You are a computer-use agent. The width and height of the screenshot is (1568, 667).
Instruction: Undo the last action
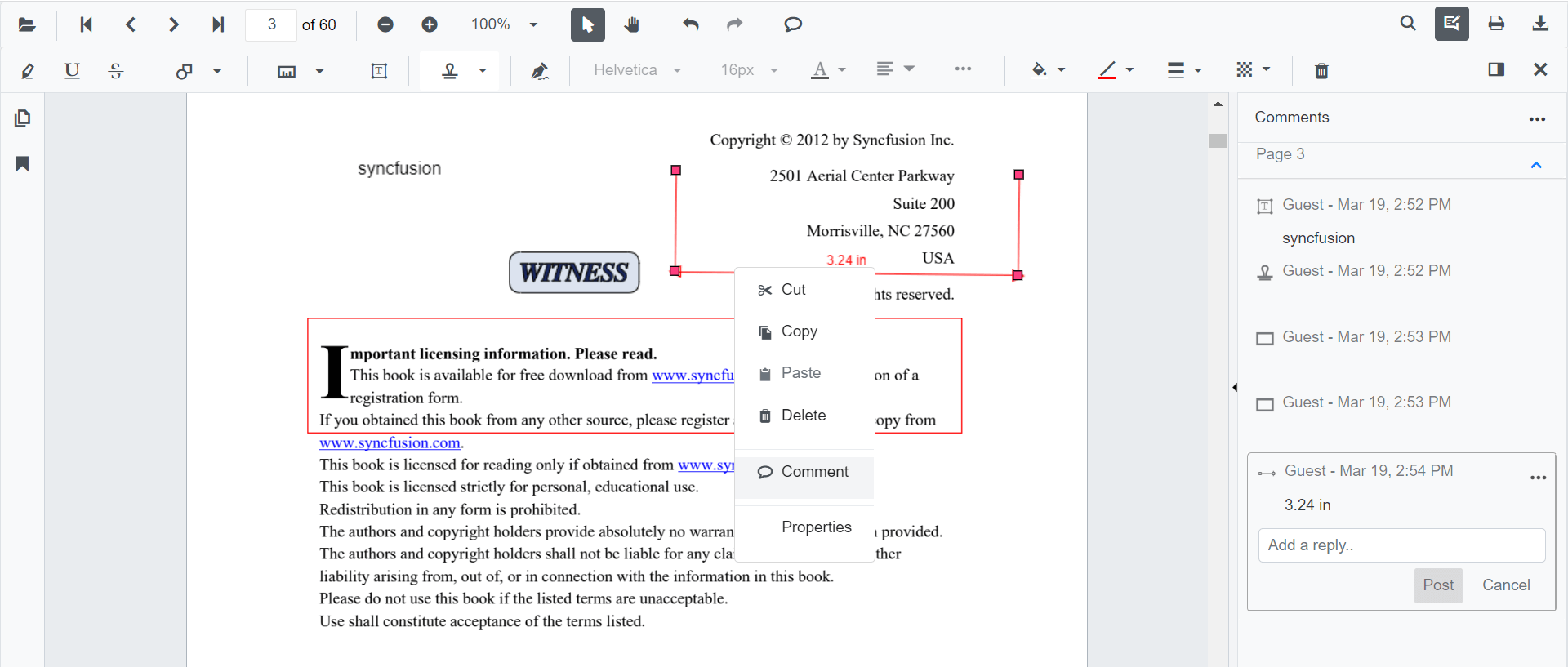691,24
